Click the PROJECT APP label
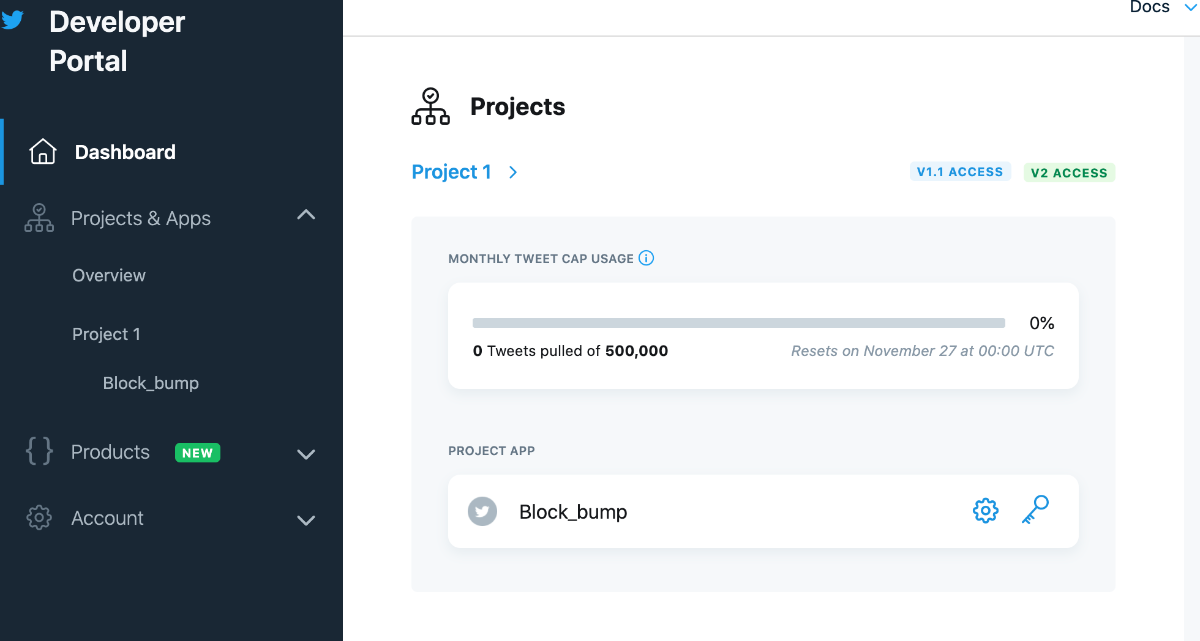The height and width of the screenshot is (641, 1200). click(492, 451)
